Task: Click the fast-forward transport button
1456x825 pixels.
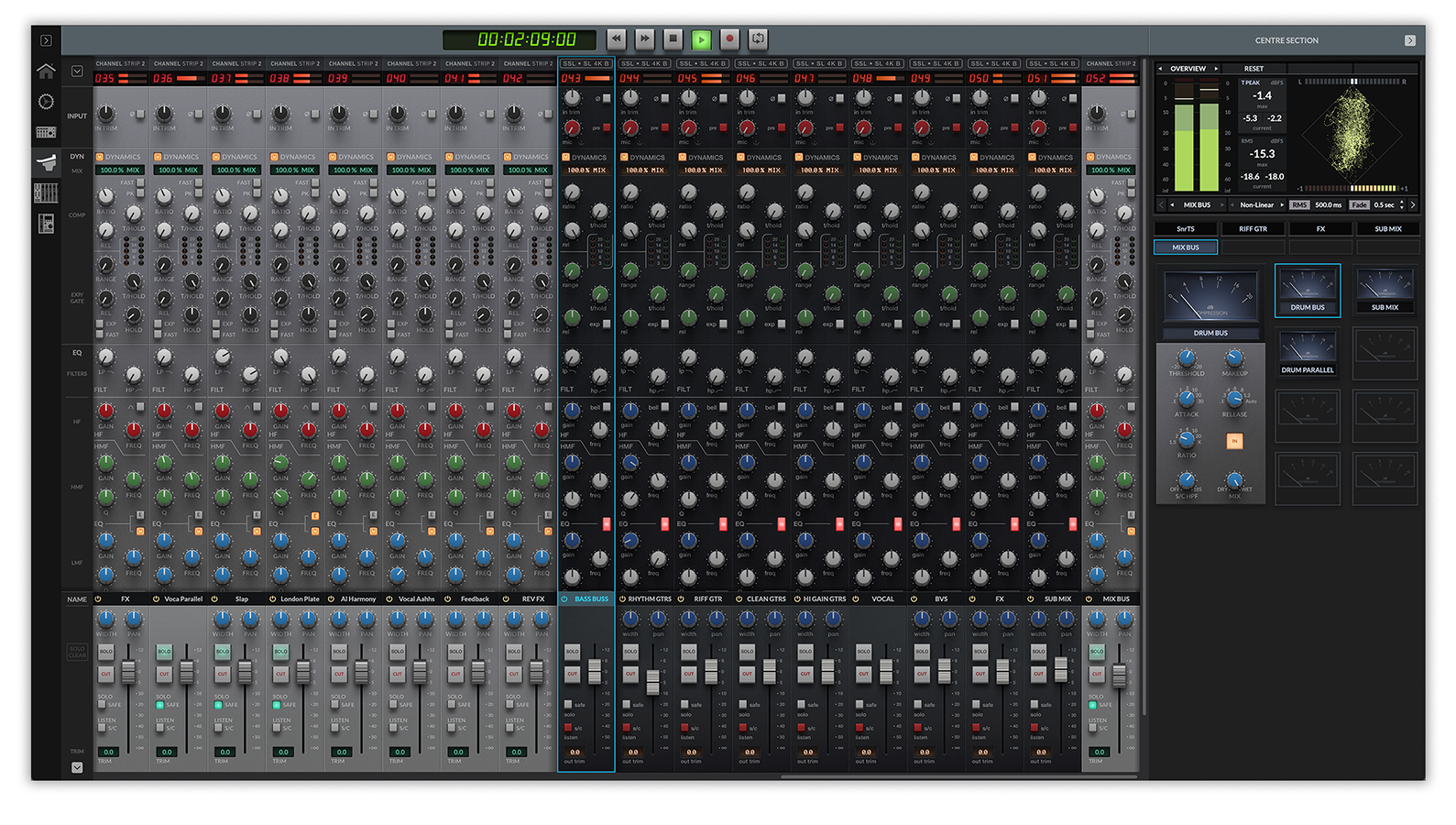Action: coord(645,38)
